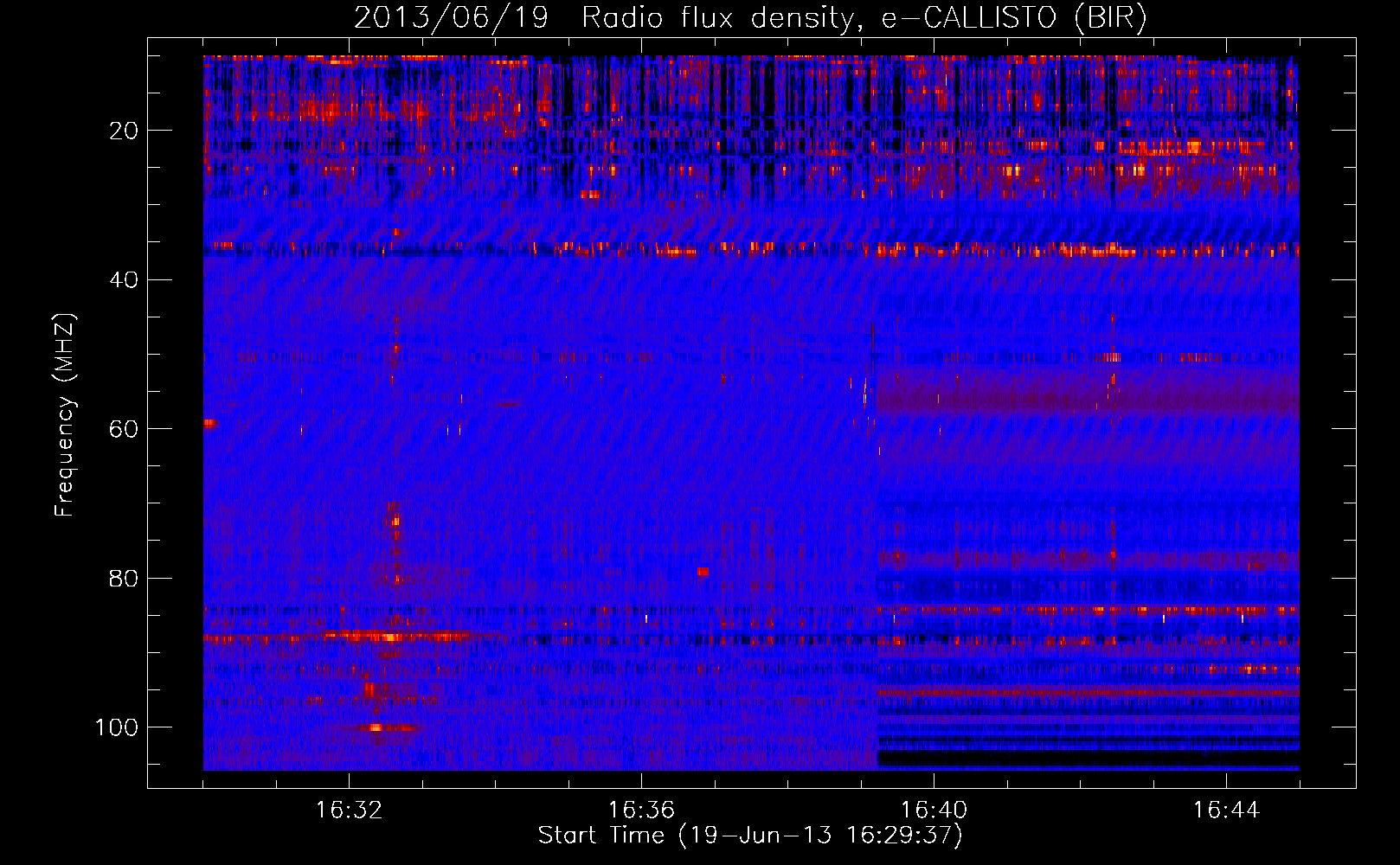Click the red spot near 80 MHz after 16:36
The width and height of the screenshot is (1400, 865).
[703, 572]
